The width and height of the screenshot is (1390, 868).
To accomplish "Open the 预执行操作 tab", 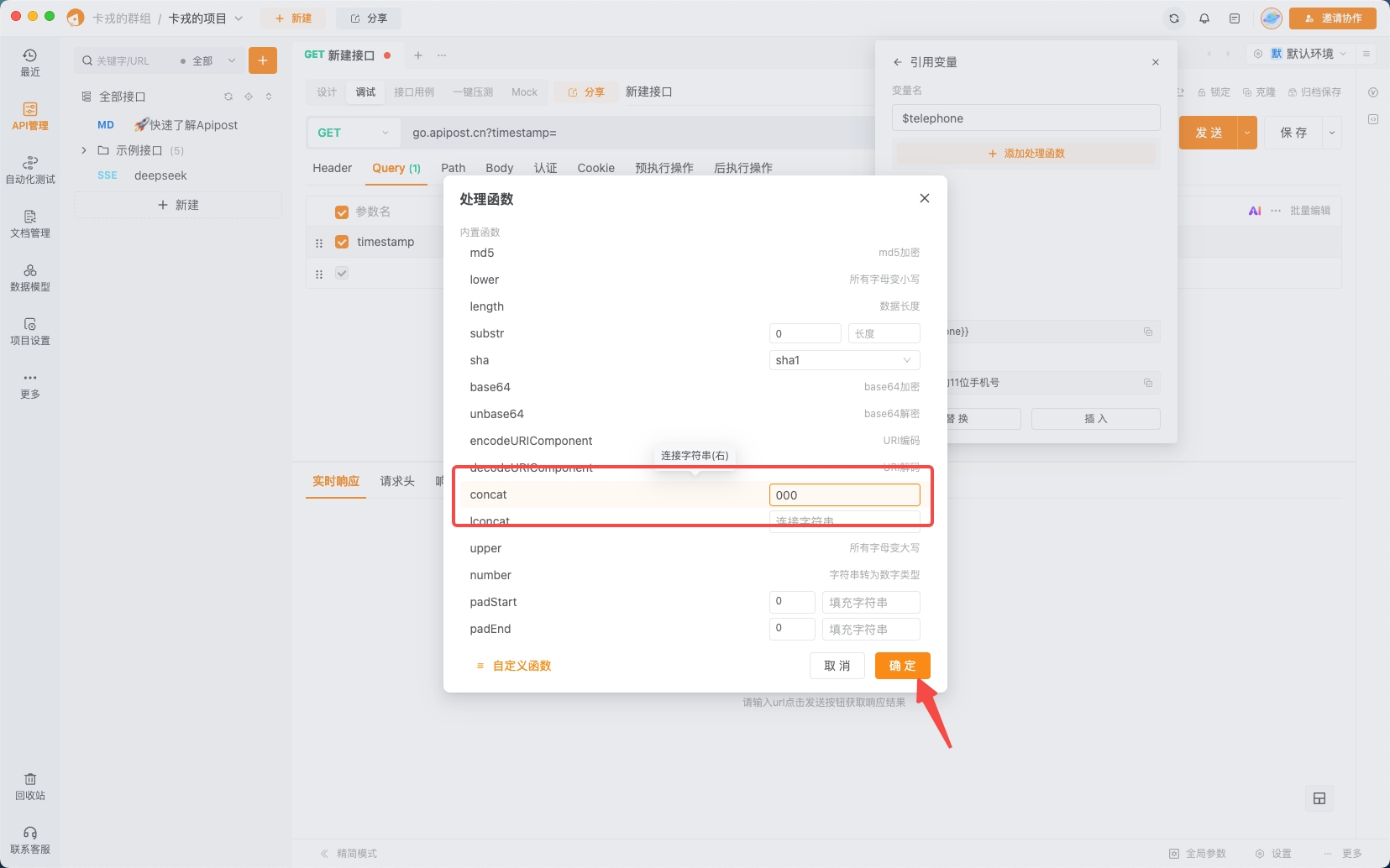I will tap(664, 168).
